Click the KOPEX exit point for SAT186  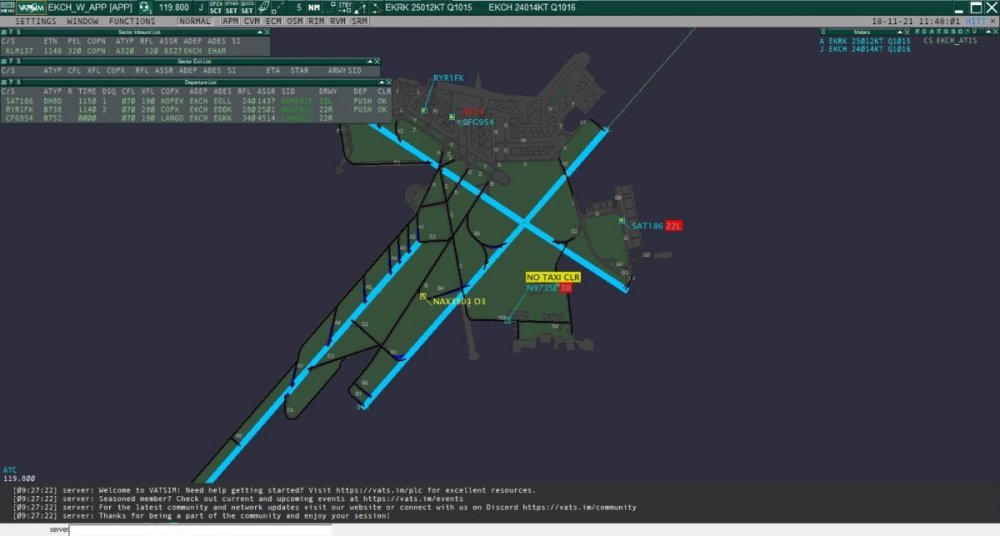click(172, 101)
